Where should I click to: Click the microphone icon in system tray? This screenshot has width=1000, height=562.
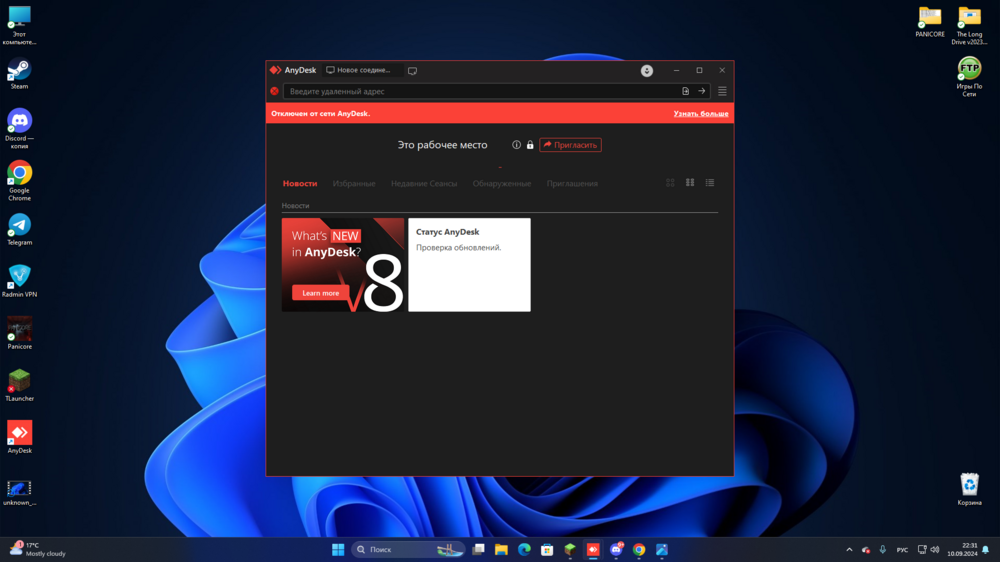(883, 549)
